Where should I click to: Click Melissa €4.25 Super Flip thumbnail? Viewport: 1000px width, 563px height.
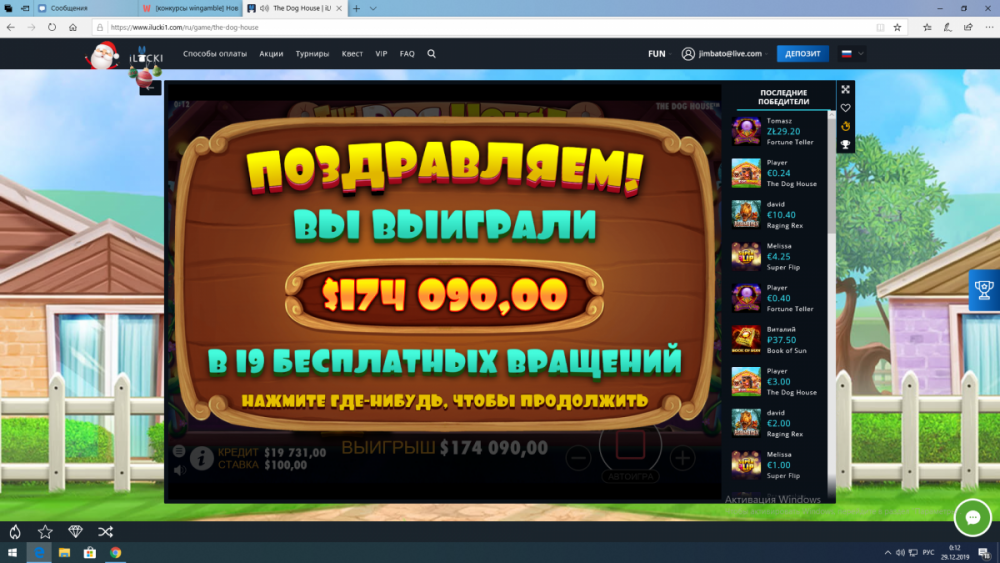pos(746,256)
